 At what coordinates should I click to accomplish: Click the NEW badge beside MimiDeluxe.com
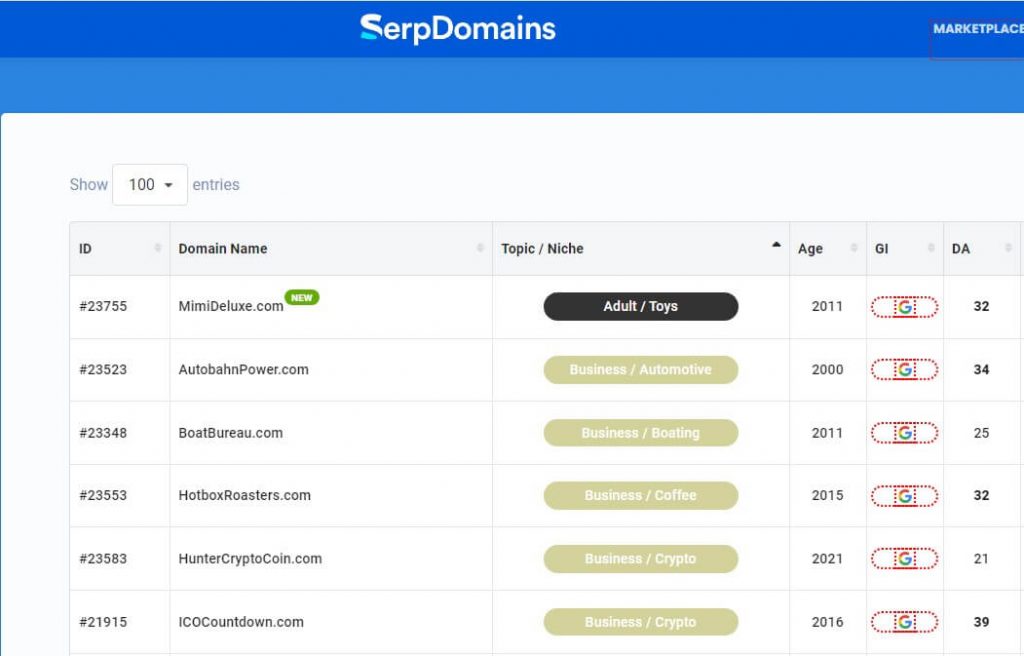302,298
